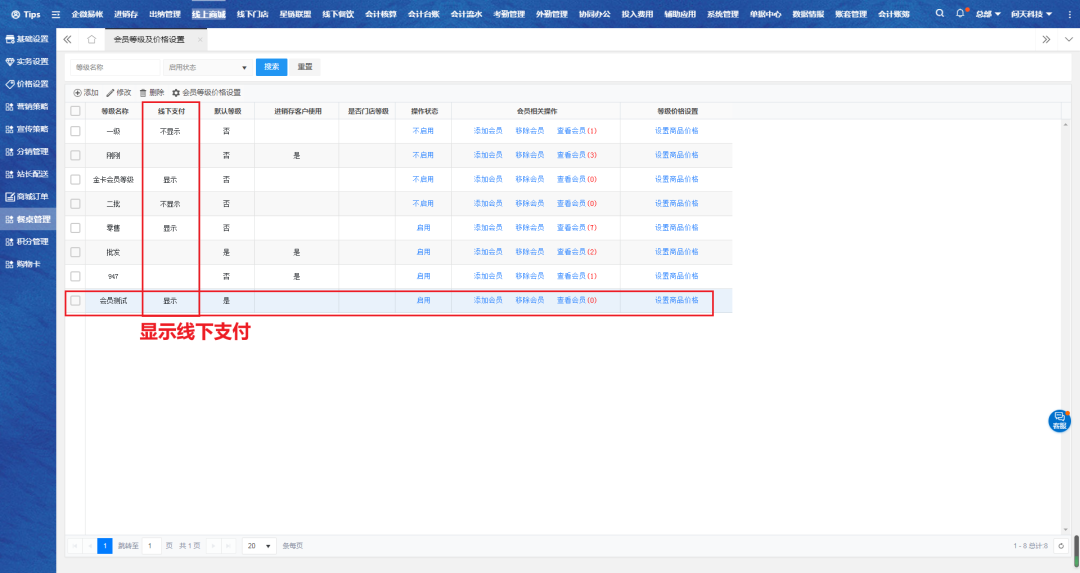Click the 客服 customer service floating icon

pos(1059,421)
